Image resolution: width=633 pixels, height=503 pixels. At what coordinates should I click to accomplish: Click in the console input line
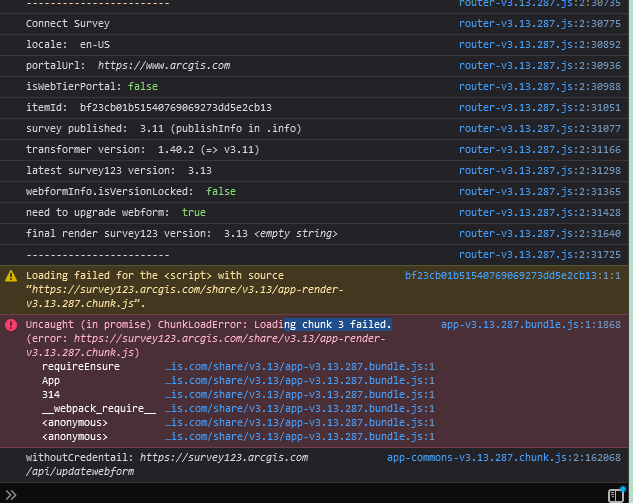tap(300, 494)
